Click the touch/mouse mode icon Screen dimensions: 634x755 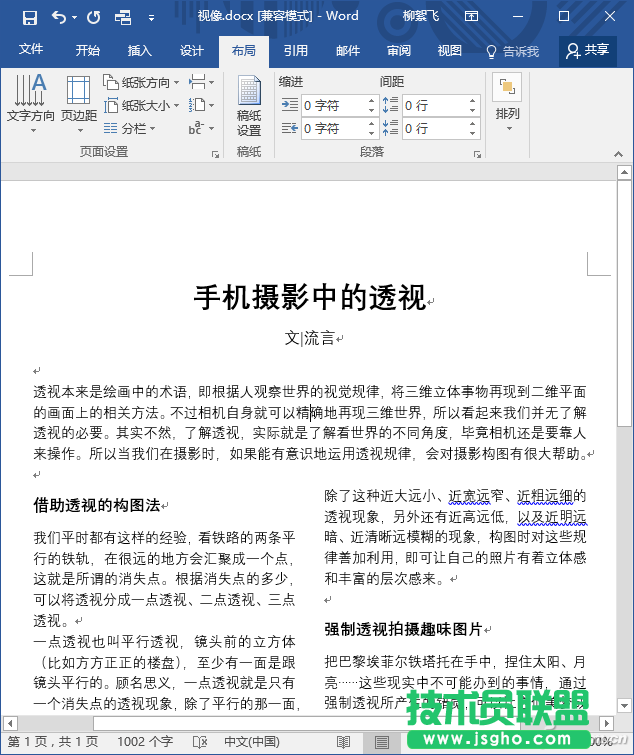[123, 18]
